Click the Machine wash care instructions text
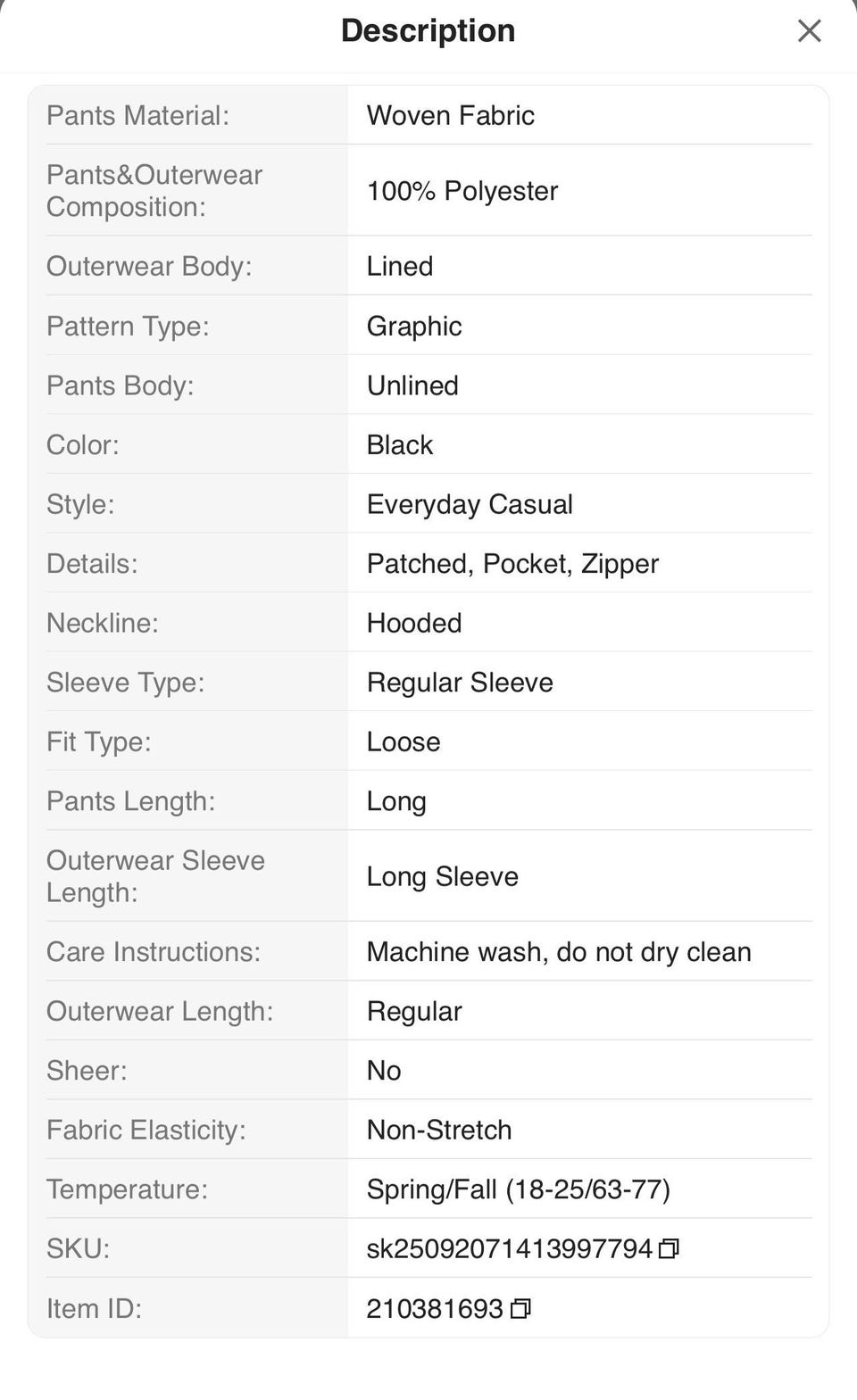Screen dimensions: 857x1400 click(x=559, y=952)
